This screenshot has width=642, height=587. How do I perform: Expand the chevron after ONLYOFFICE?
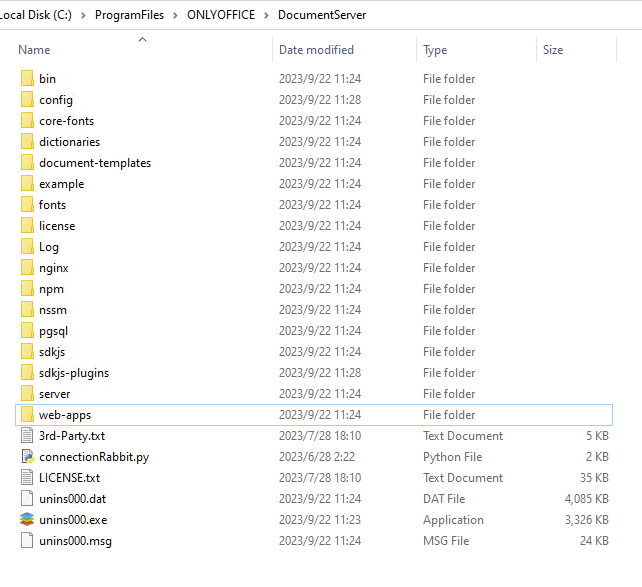click(x=267, y=15)
